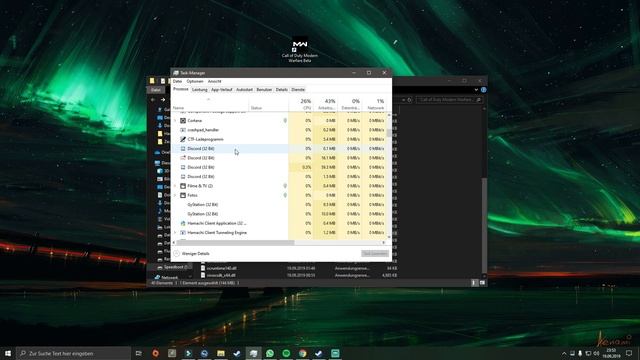Select the crashpad_handler process row
This screenshot has width=640, height=360.
(x=279, y=130)
